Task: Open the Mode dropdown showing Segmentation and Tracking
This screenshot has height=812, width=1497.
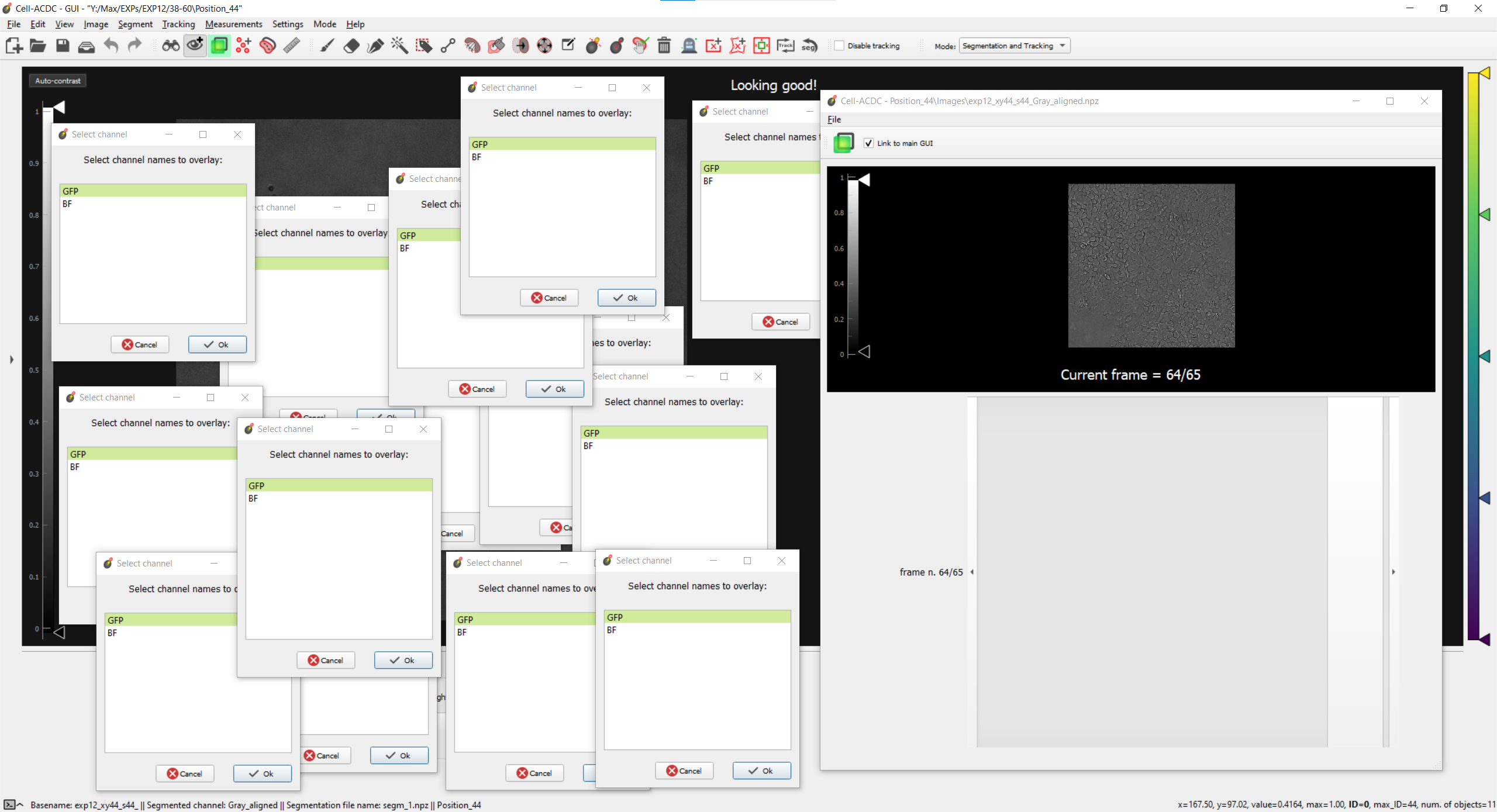Action: 1013,45
